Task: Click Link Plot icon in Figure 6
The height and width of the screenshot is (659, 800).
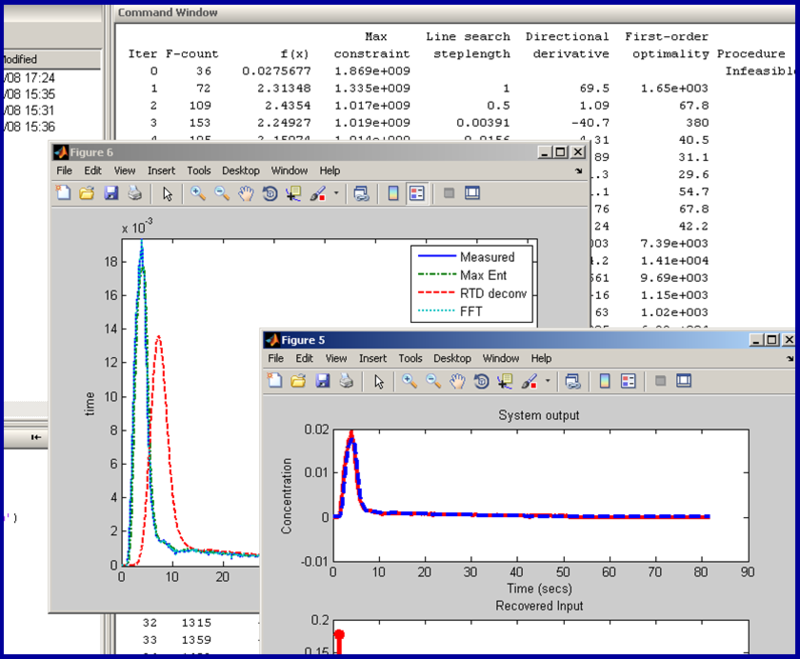Action: tap(361, 193)
